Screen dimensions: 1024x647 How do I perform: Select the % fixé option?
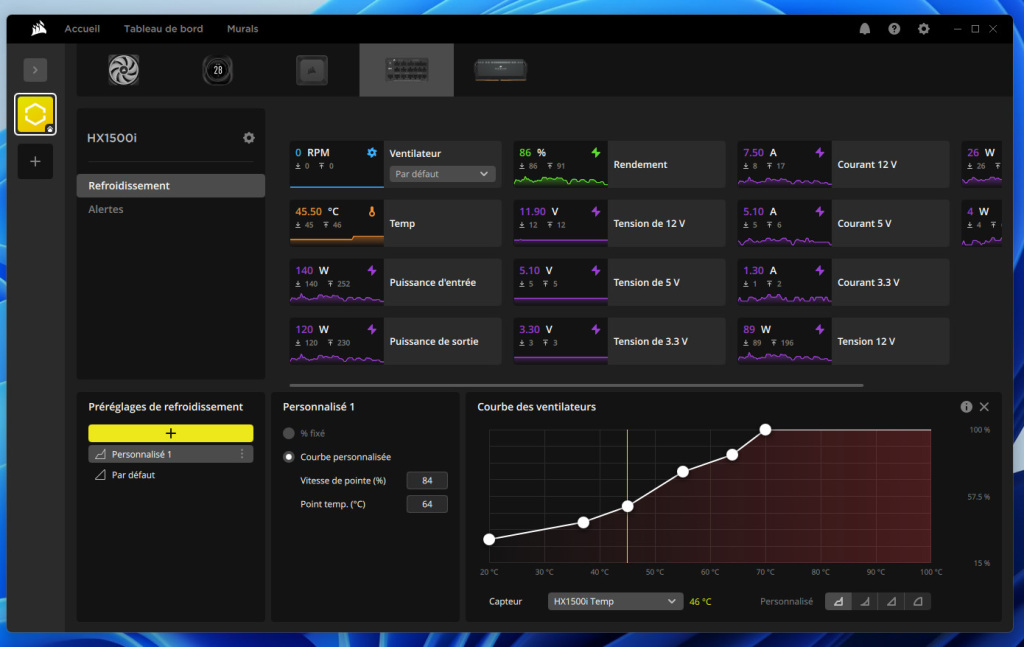tap(289, 432)
